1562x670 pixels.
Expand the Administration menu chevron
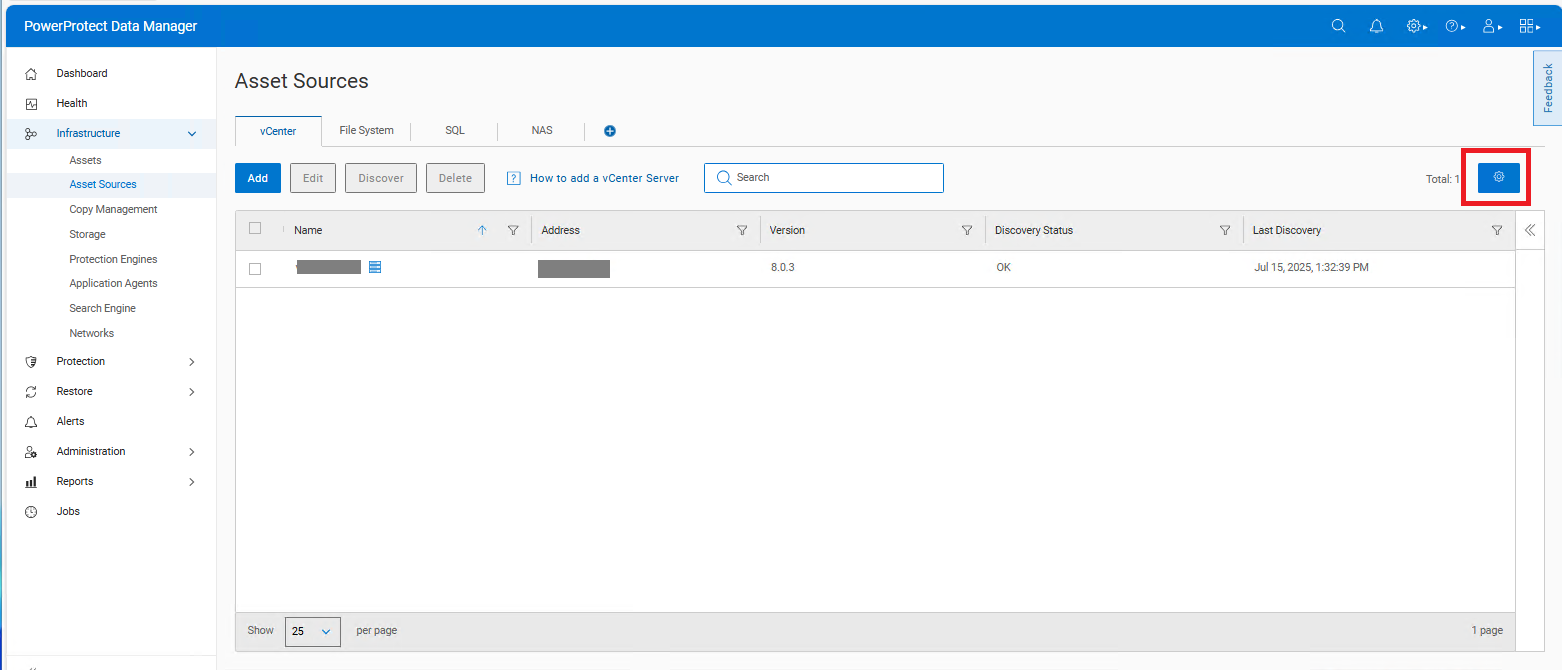point(192,452)
